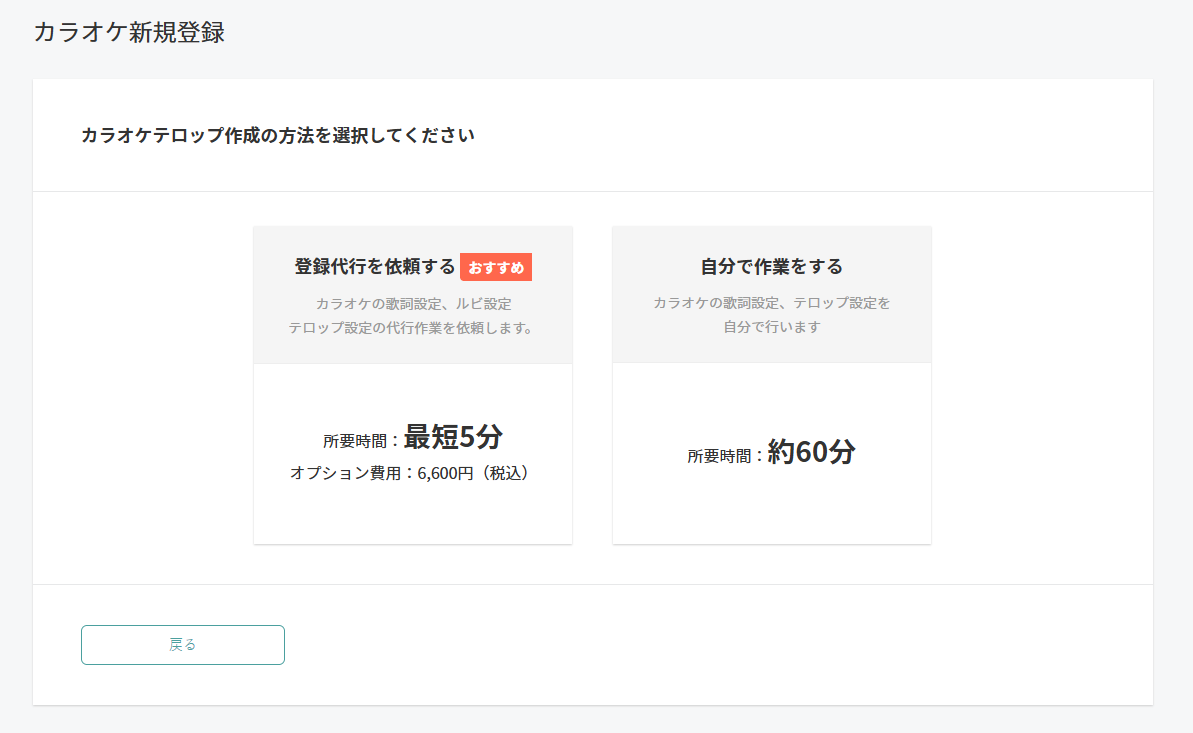Click the 登録代行を依頼する card title
The height and width of the screenshot is (733, 1193).
tap(375, 266)
